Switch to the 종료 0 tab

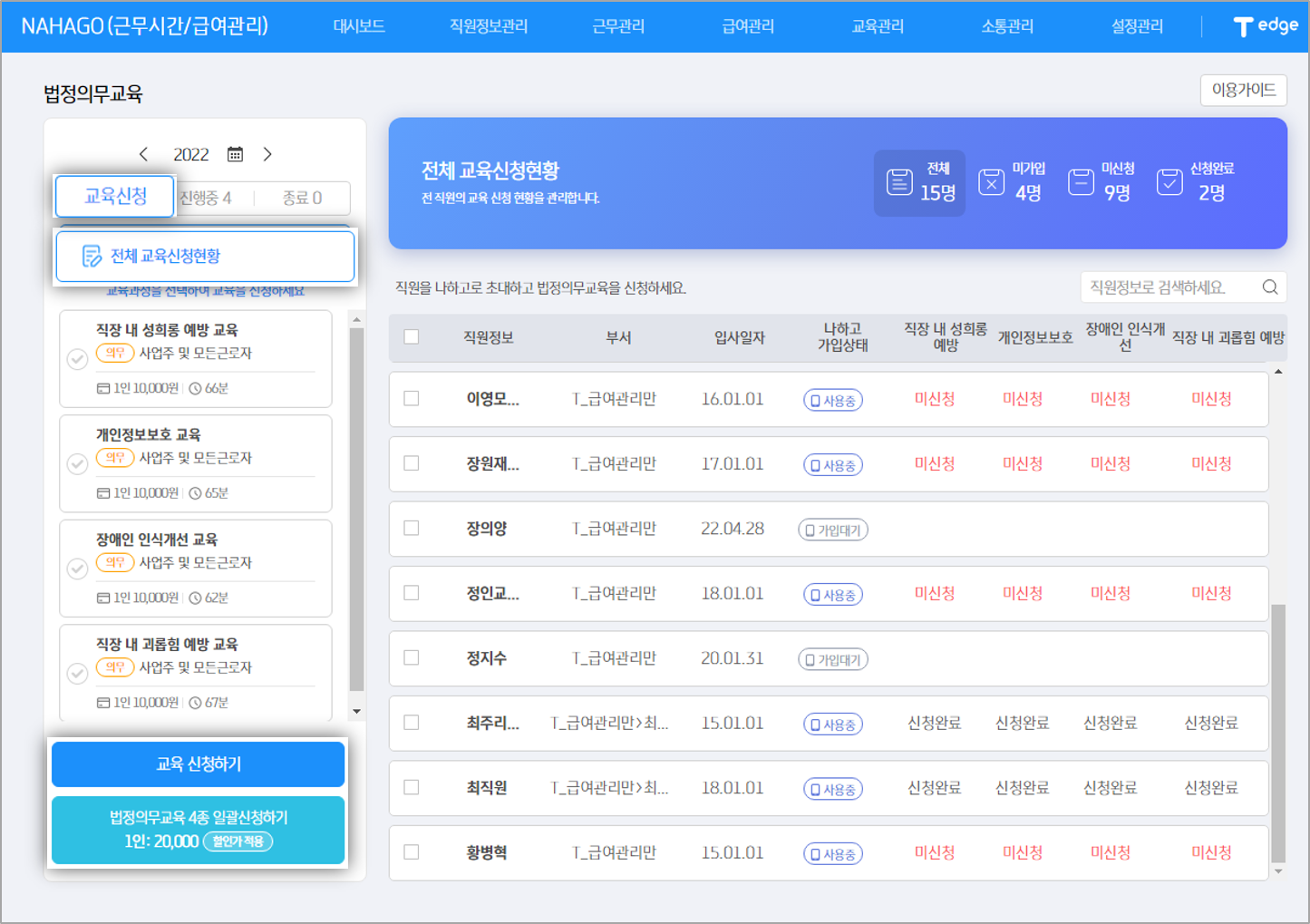coord(302,198)
